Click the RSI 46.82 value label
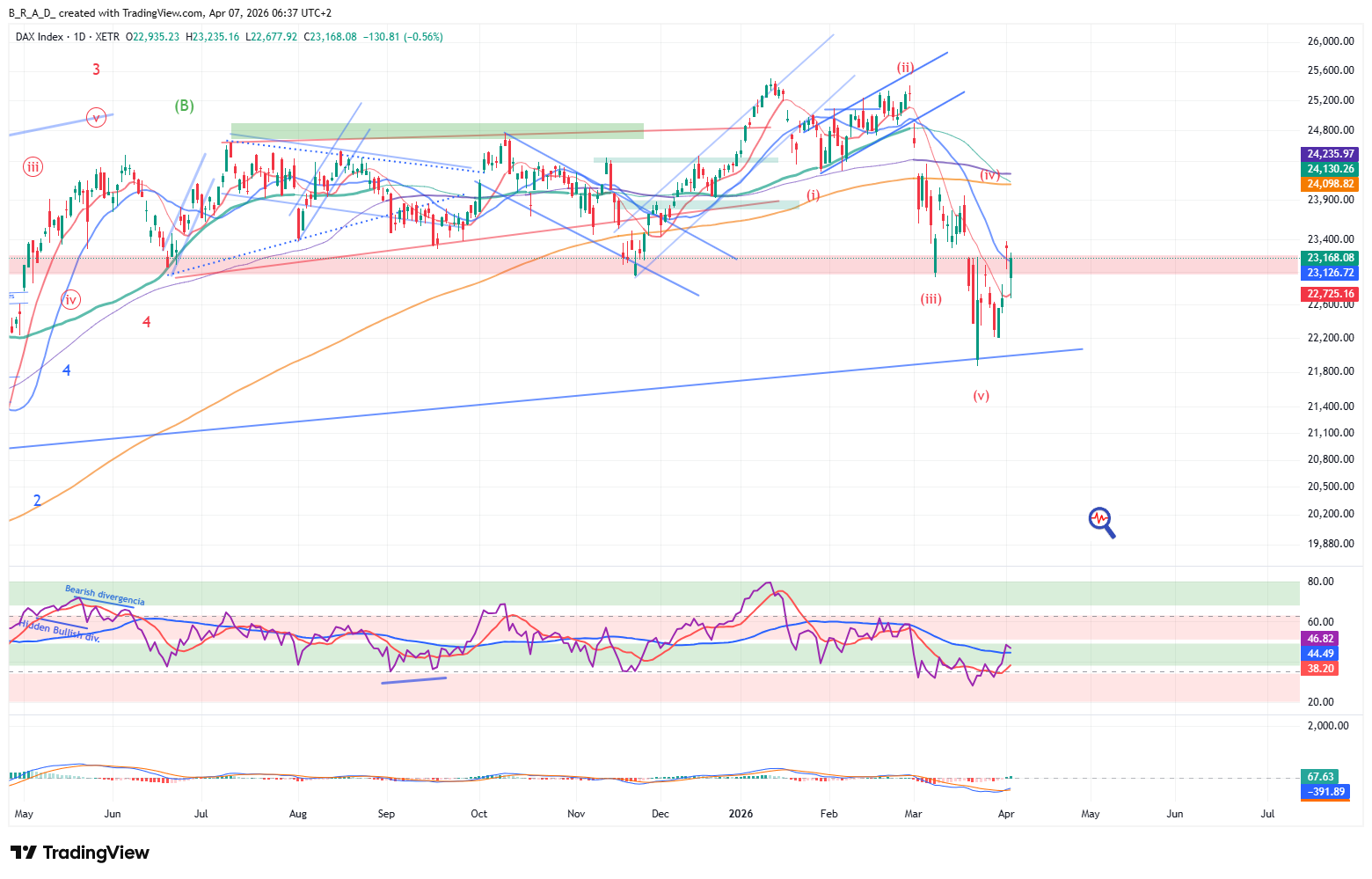The image size is (1372, 879). (1320, 639)
